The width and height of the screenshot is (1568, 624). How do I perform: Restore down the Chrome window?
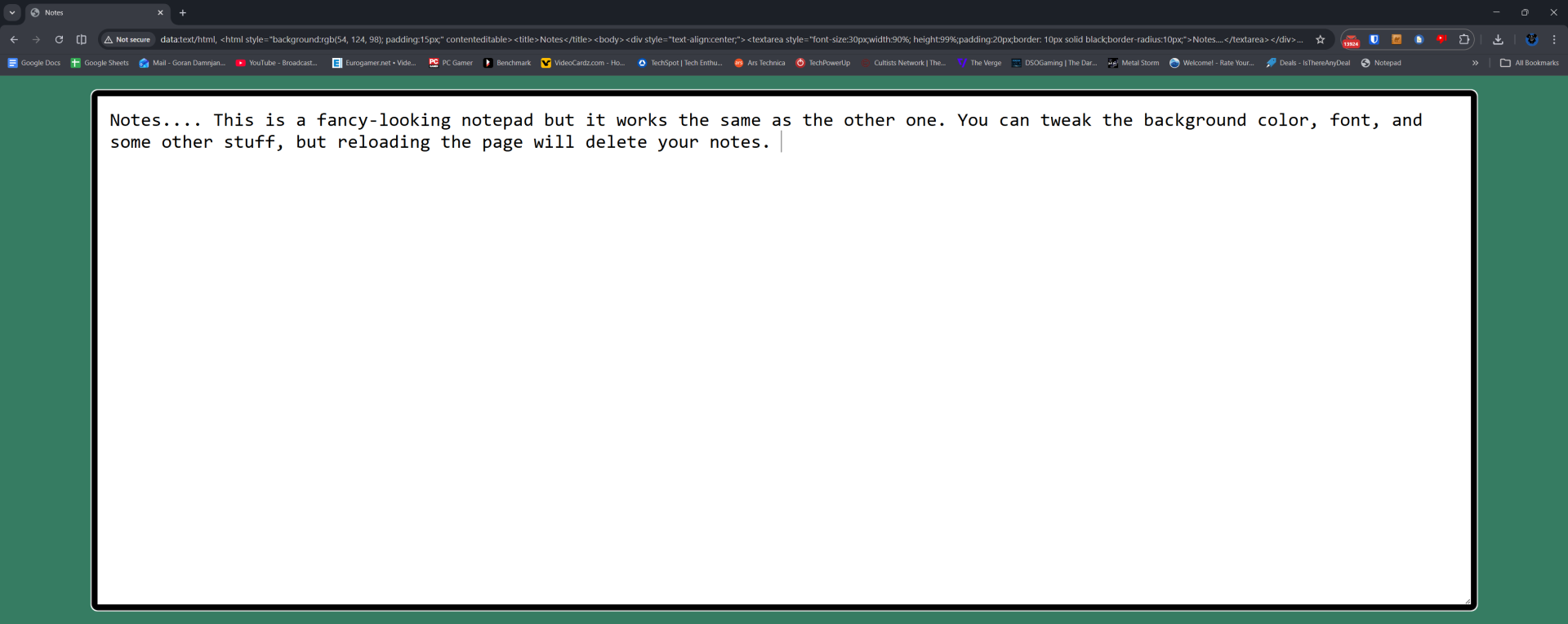click(x=1525, y=12)
